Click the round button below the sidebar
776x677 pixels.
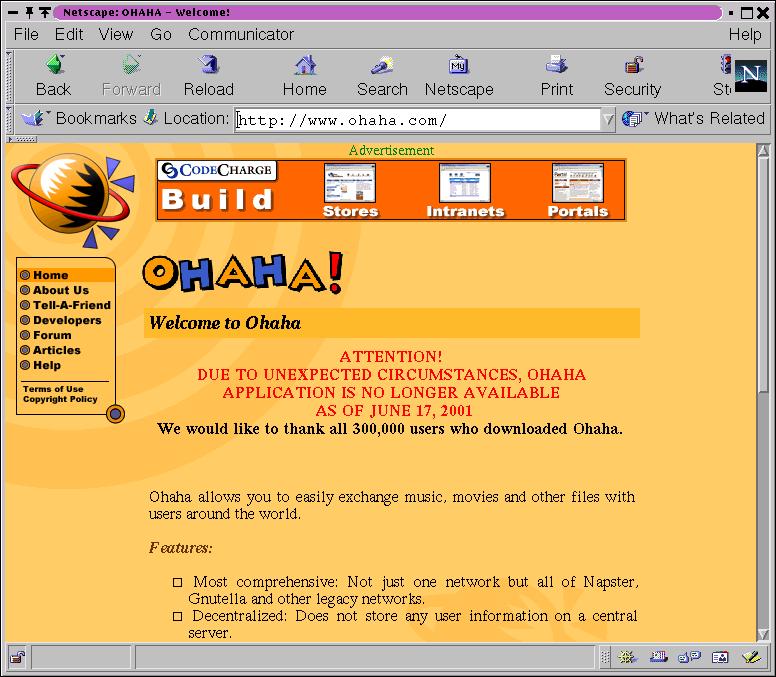115,414
